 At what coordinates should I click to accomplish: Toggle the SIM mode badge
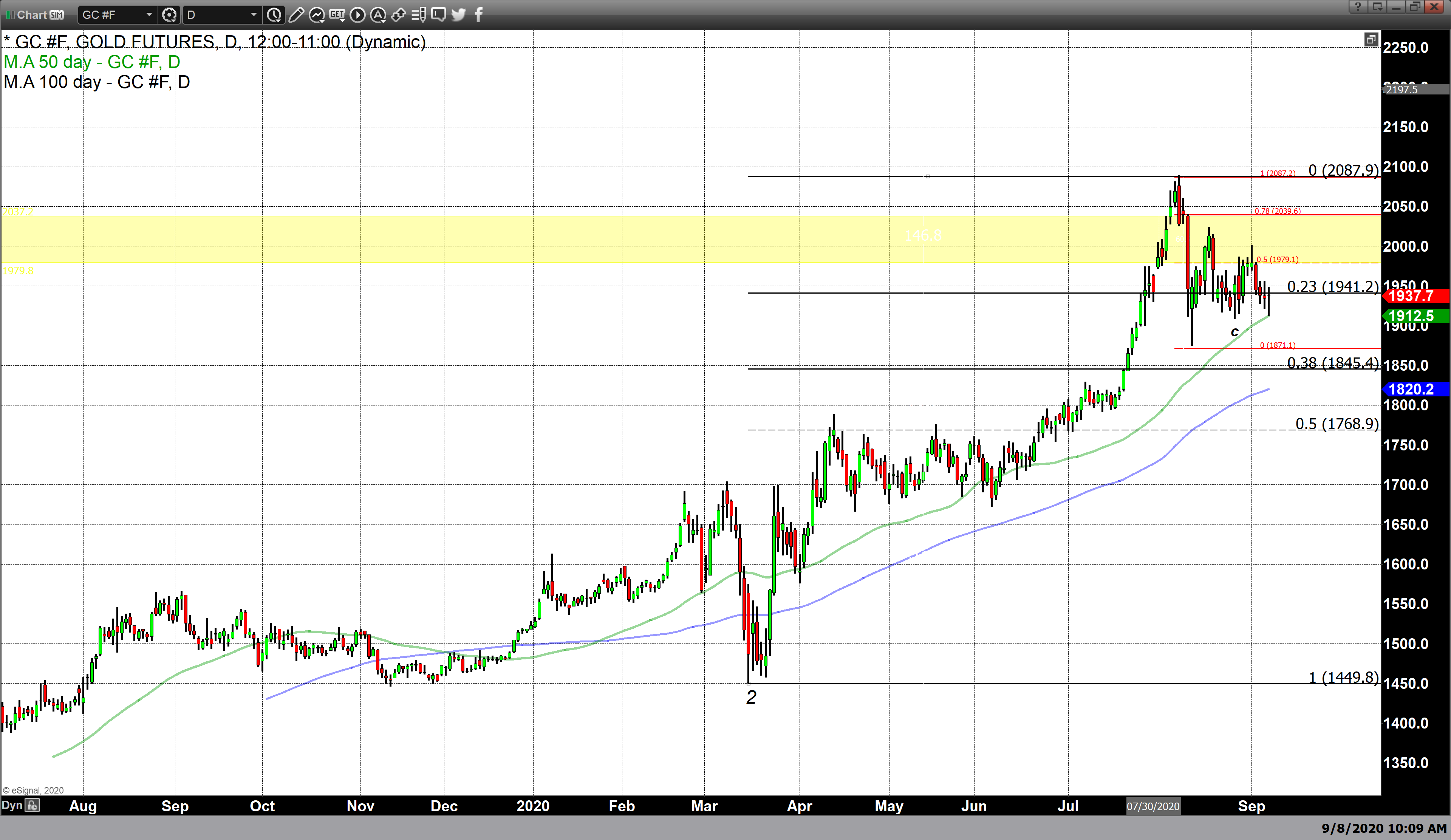pos(56,15)
